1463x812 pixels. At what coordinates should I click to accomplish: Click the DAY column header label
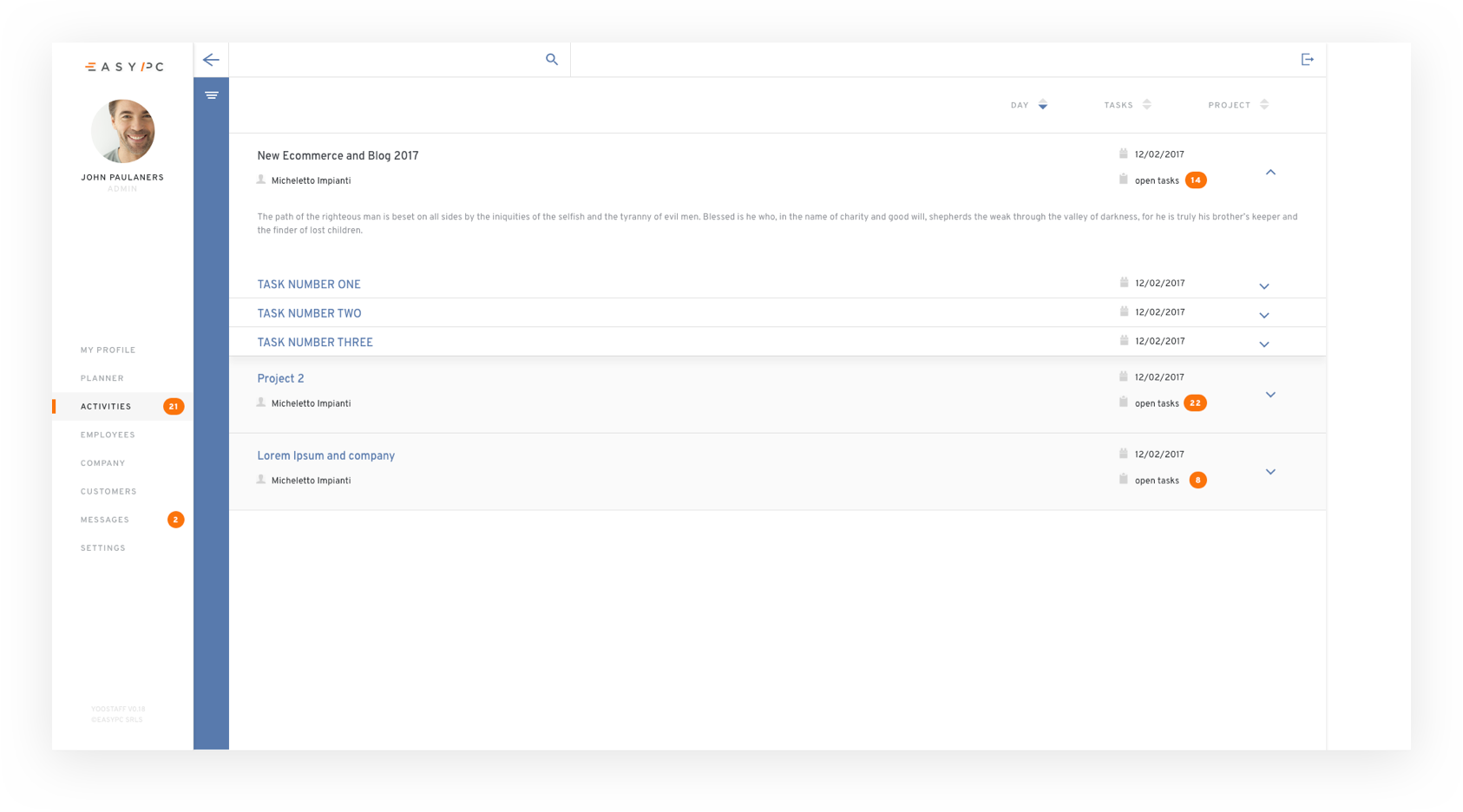[x=1020, y=106]
